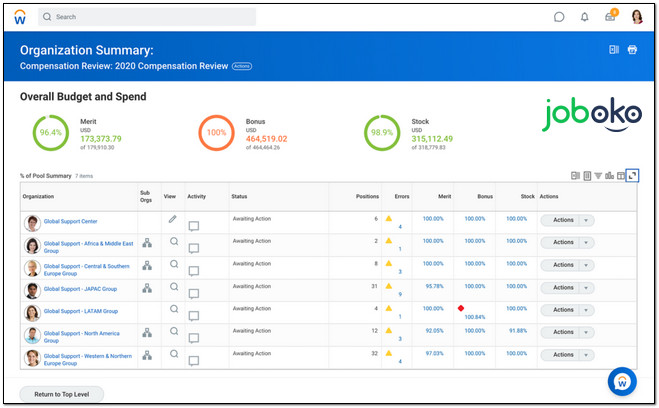Open the notifications bell

coord(585,17)
